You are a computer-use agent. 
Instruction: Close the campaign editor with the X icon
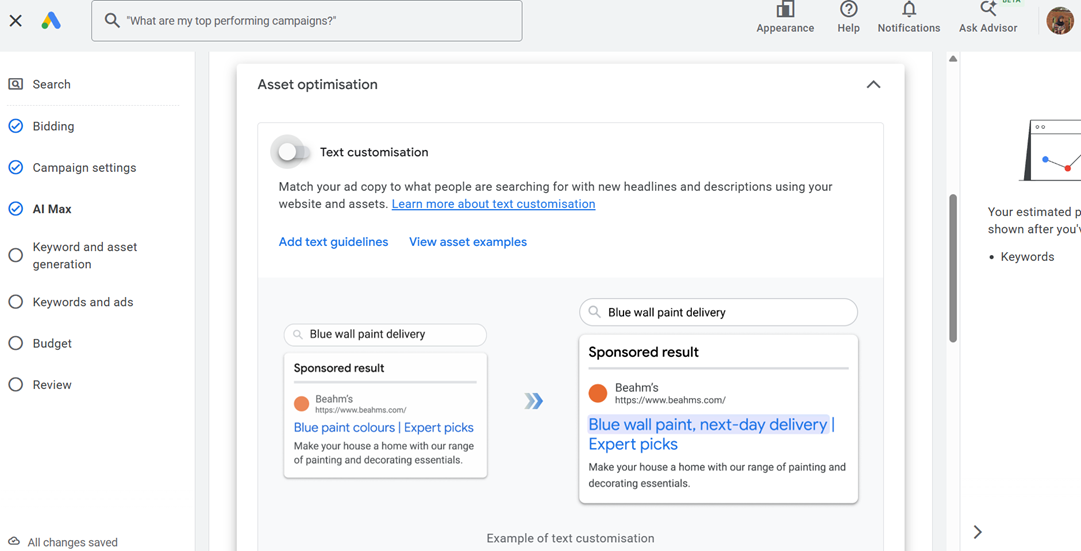click(15, 21)
